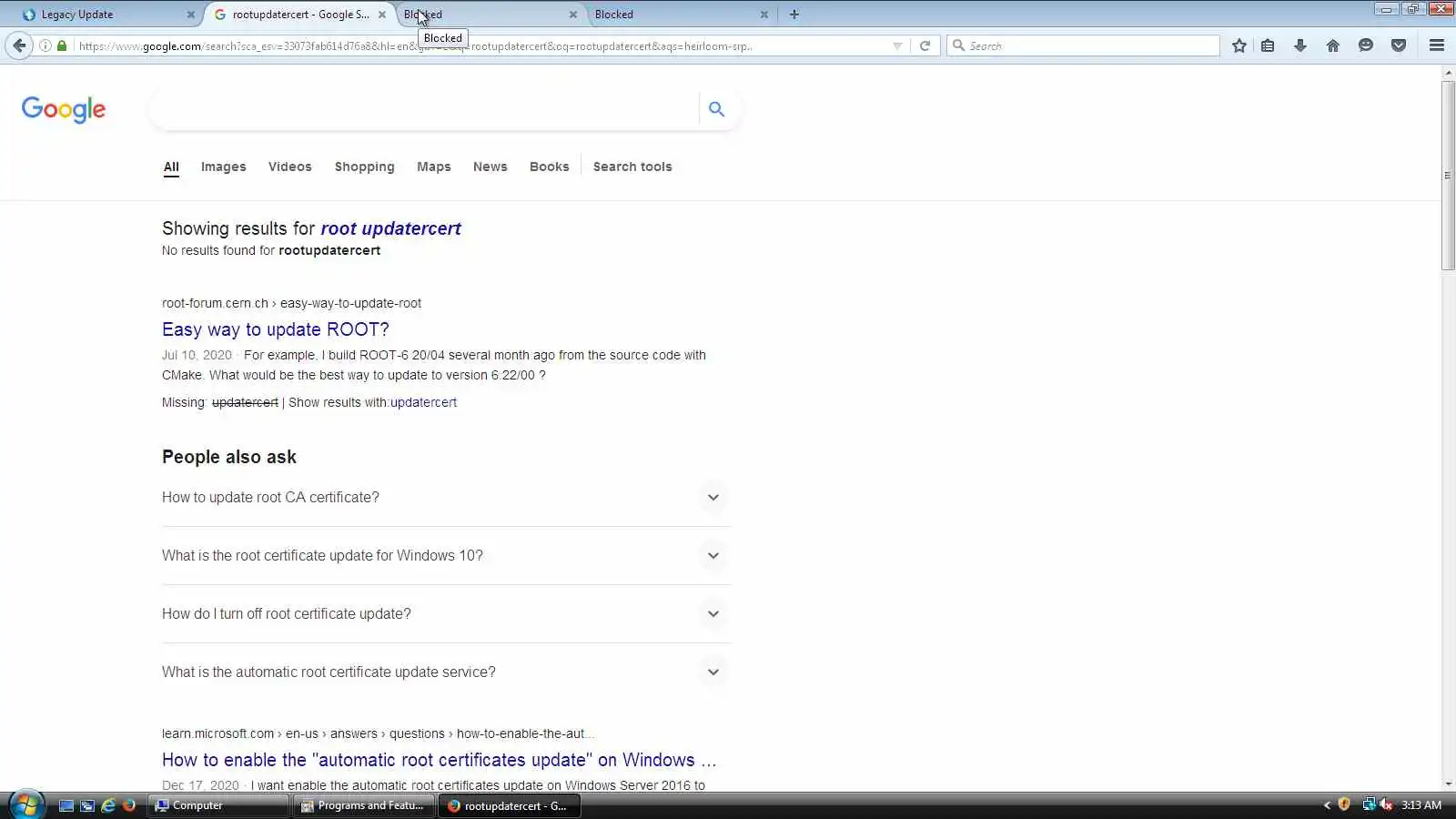Viewport: 1456px width, 819px height.
Task: Click the green padlock security icon
Action: (x=62, y=45)
